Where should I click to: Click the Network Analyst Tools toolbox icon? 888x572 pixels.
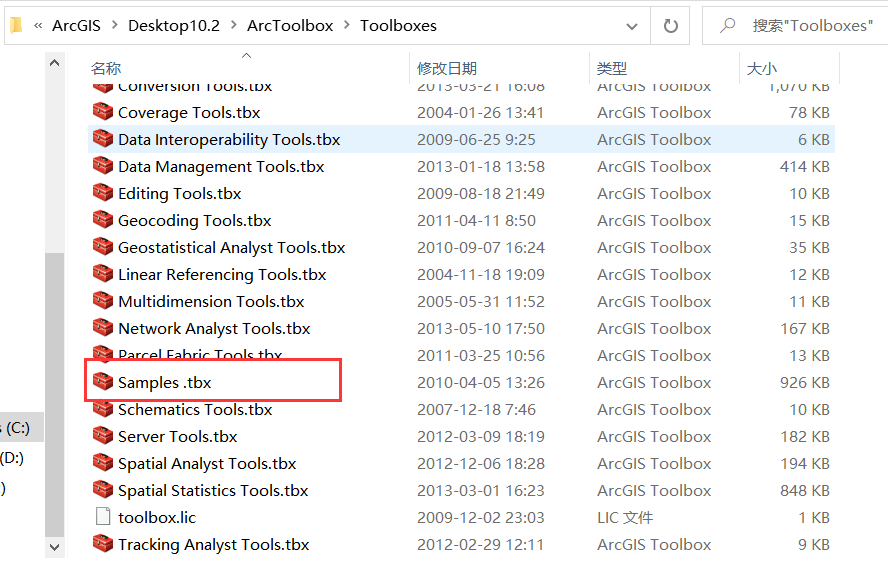102,328
